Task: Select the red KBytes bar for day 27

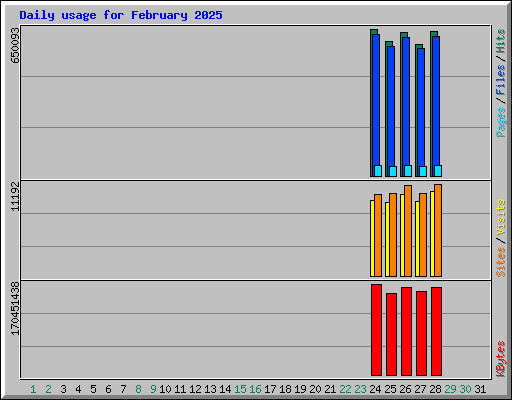Action: 421,333
